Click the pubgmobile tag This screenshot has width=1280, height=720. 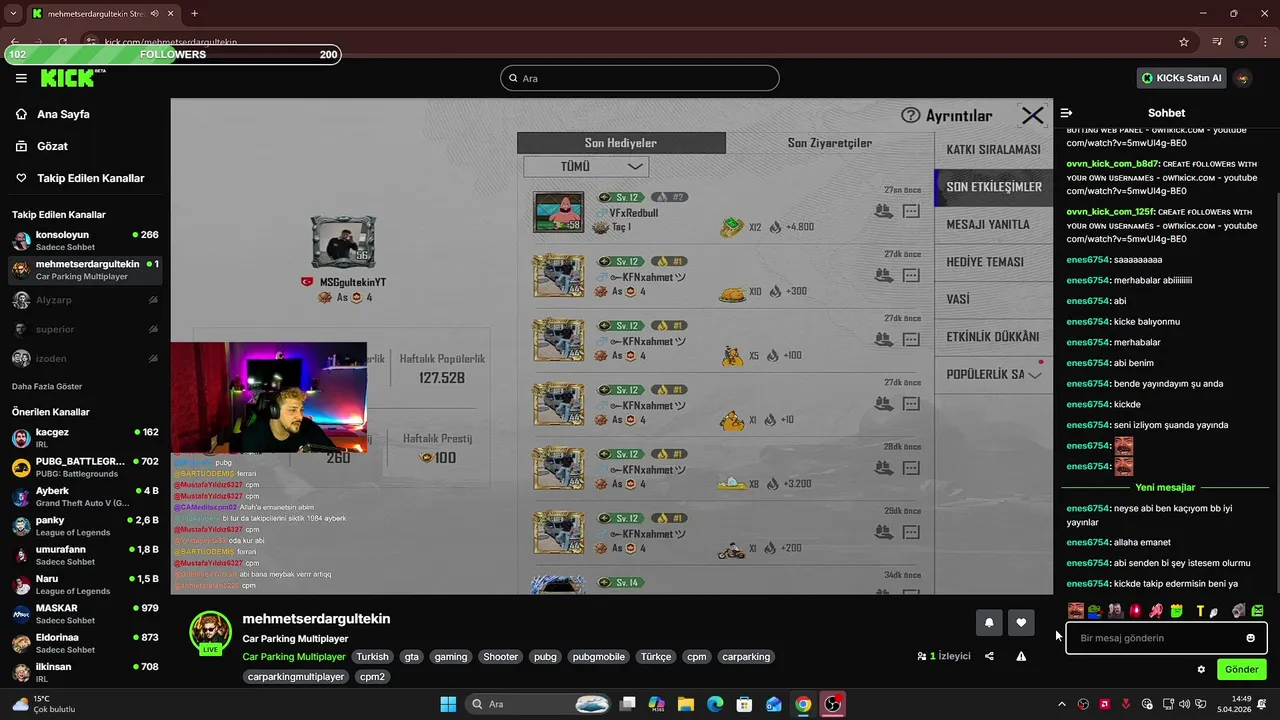pos(598,657)
